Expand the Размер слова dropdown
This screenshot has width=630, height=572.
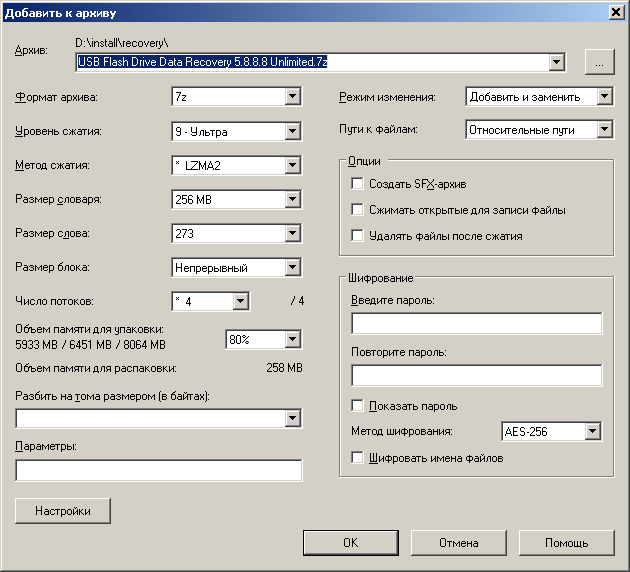pos(293,233)
